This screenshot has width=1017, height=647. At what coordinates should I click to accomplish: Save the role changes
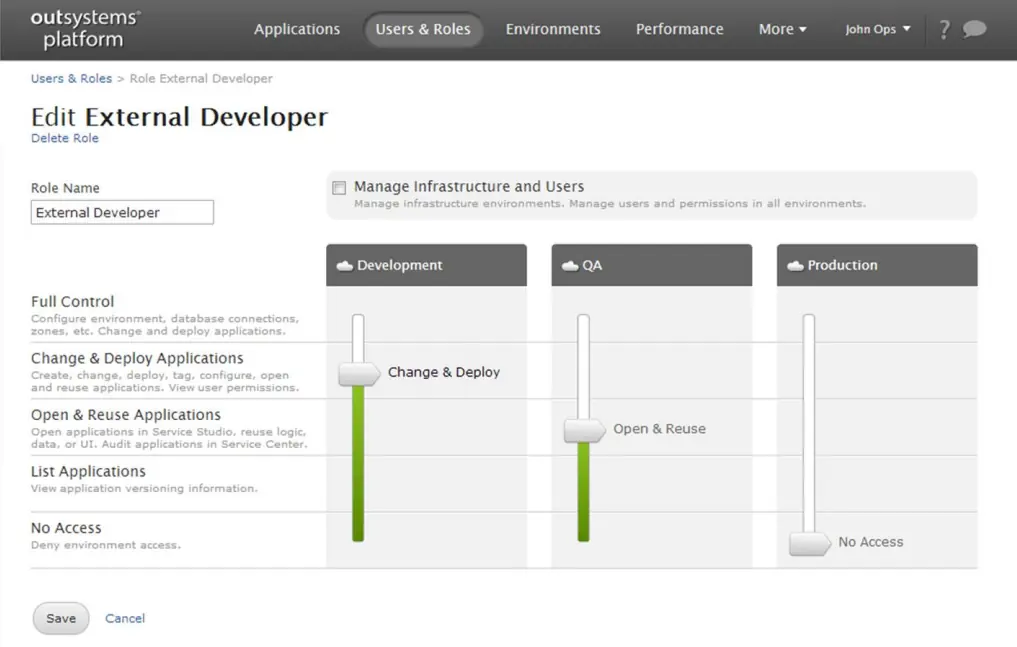61,618
